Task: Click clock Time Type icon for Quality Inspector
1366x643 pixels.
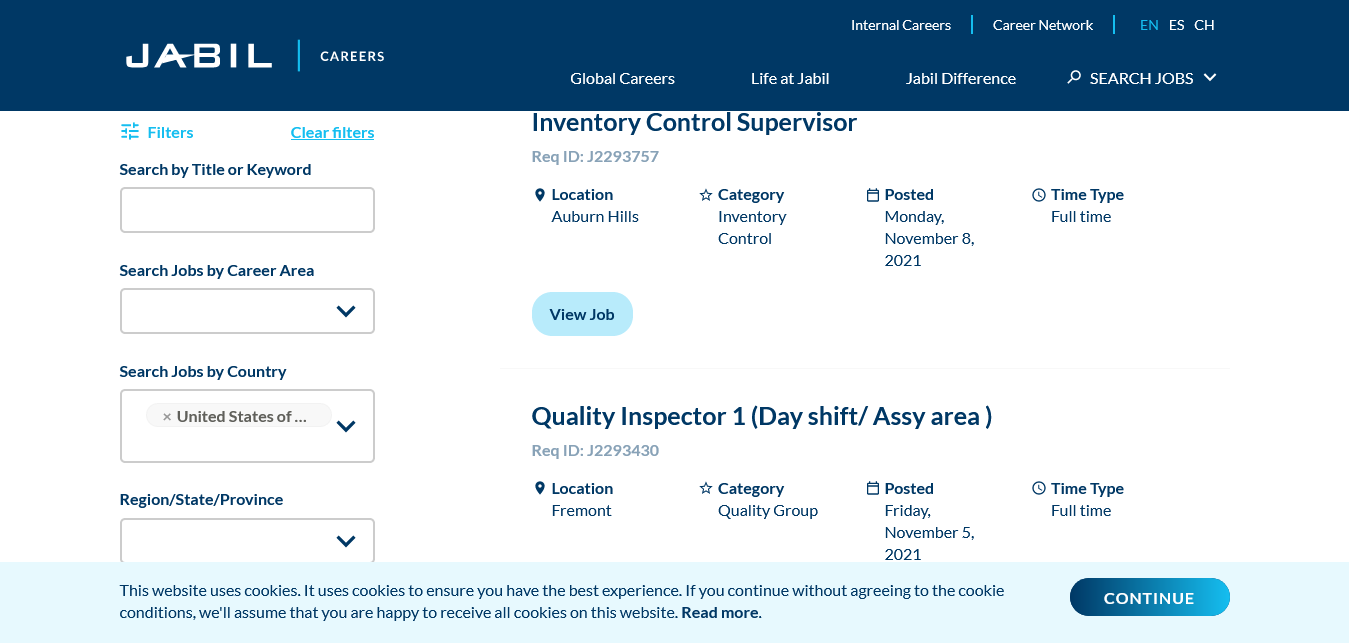Action: [x=1039, y=489]
